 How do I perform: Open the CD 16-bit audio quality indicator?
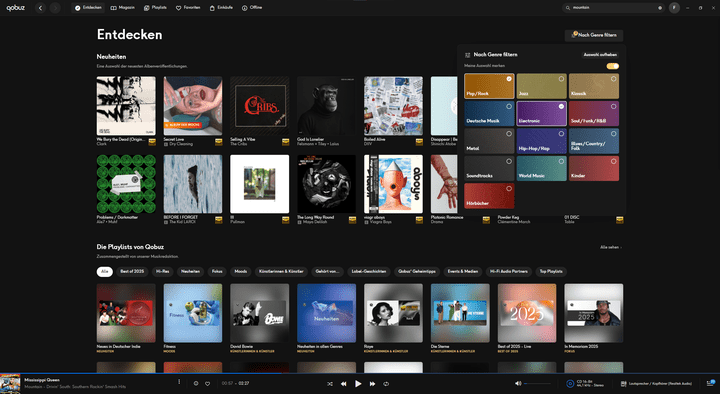[585, 383]
